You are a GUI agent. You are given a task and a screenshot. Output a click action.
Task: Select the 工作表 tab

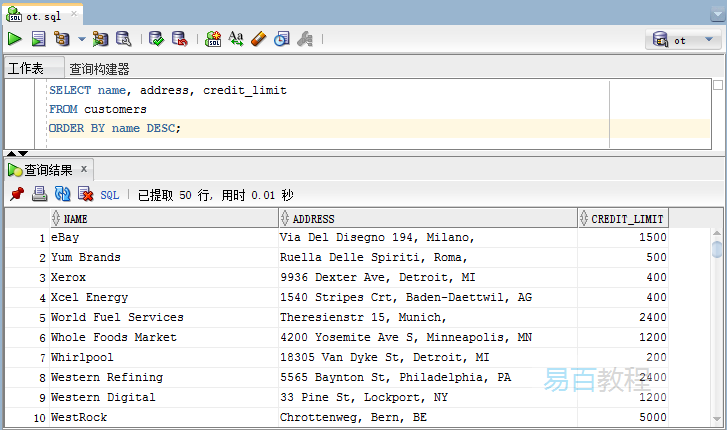[26, 68]
